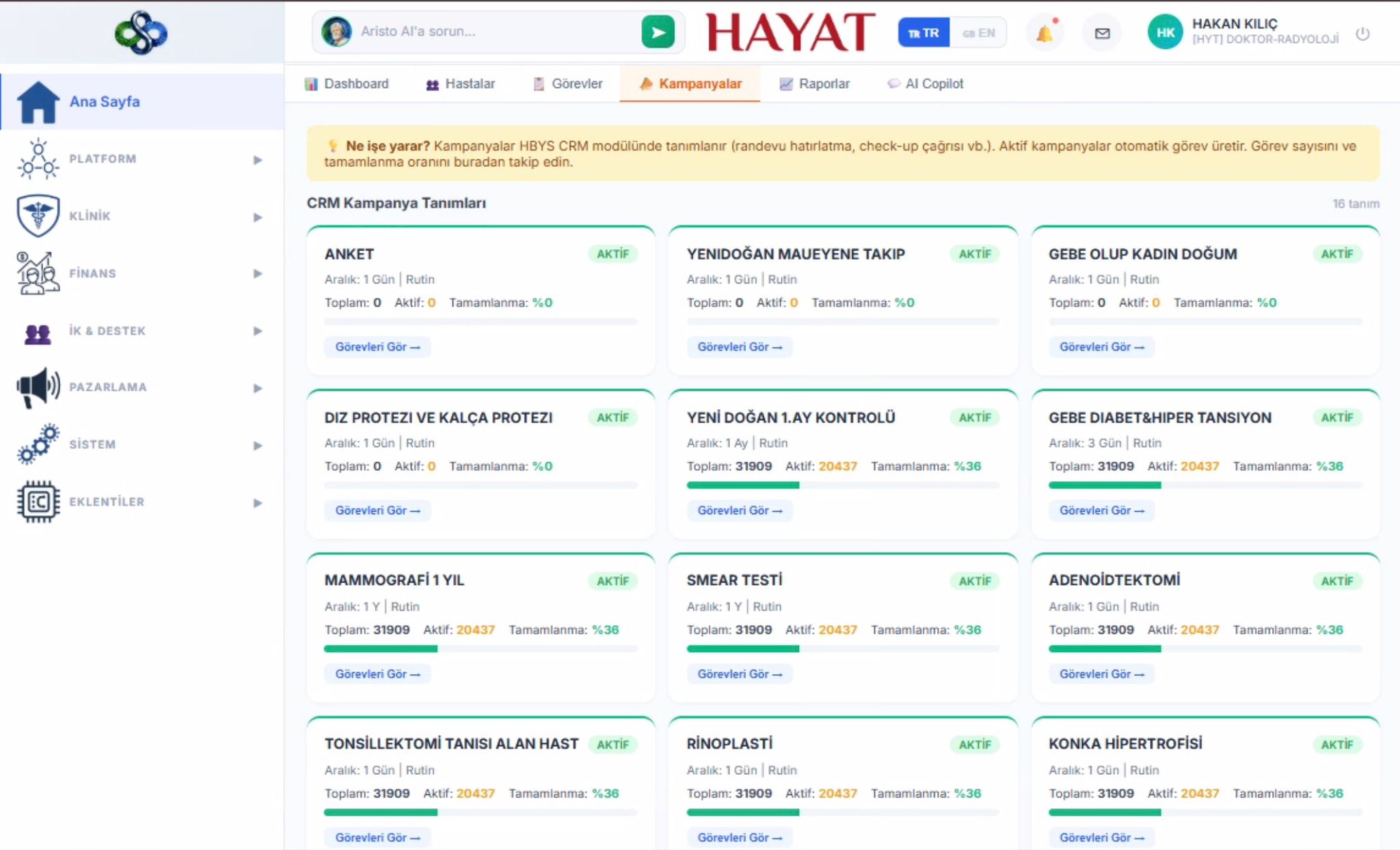Switch language to TR
Image resolution: width=1400 pixels, height=850 pixels.
click(x=924, y=33)
